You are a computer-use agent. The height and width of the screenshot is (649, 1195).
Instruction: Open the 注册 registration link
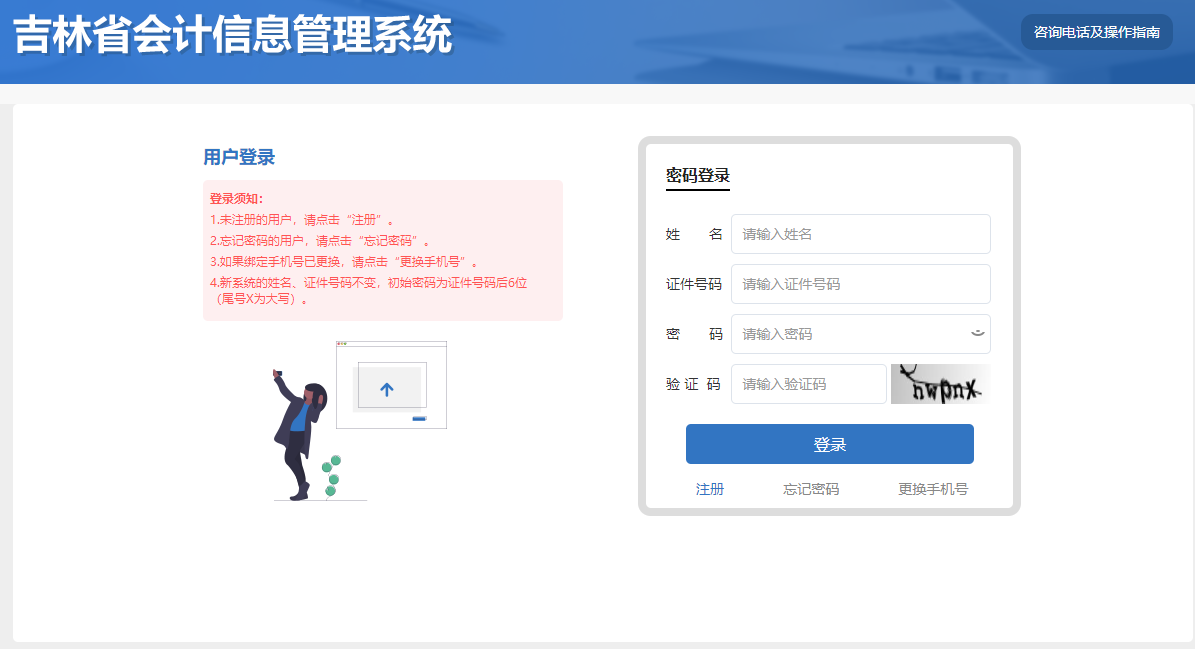[710, 488]
